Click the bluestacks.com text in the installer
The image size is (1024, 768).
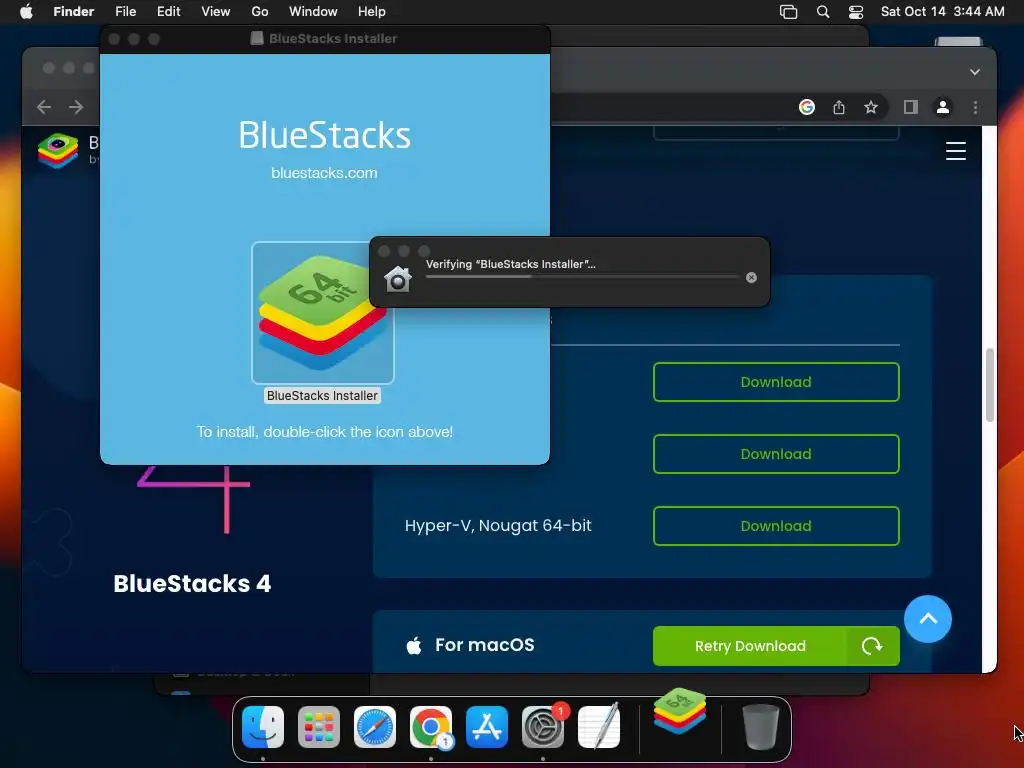click(x=324, y=173)
